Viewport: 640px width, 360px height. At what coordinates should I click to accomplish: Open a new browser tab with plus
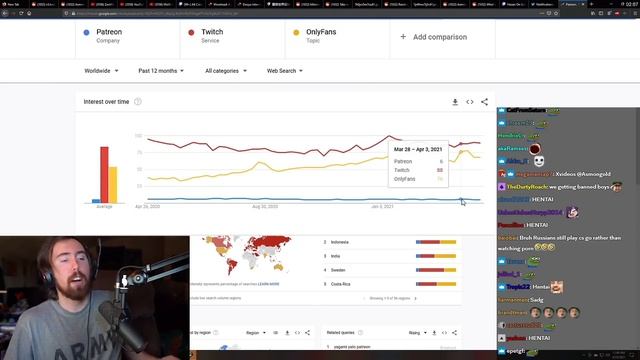pyautogui.click(x=591, y=4)
